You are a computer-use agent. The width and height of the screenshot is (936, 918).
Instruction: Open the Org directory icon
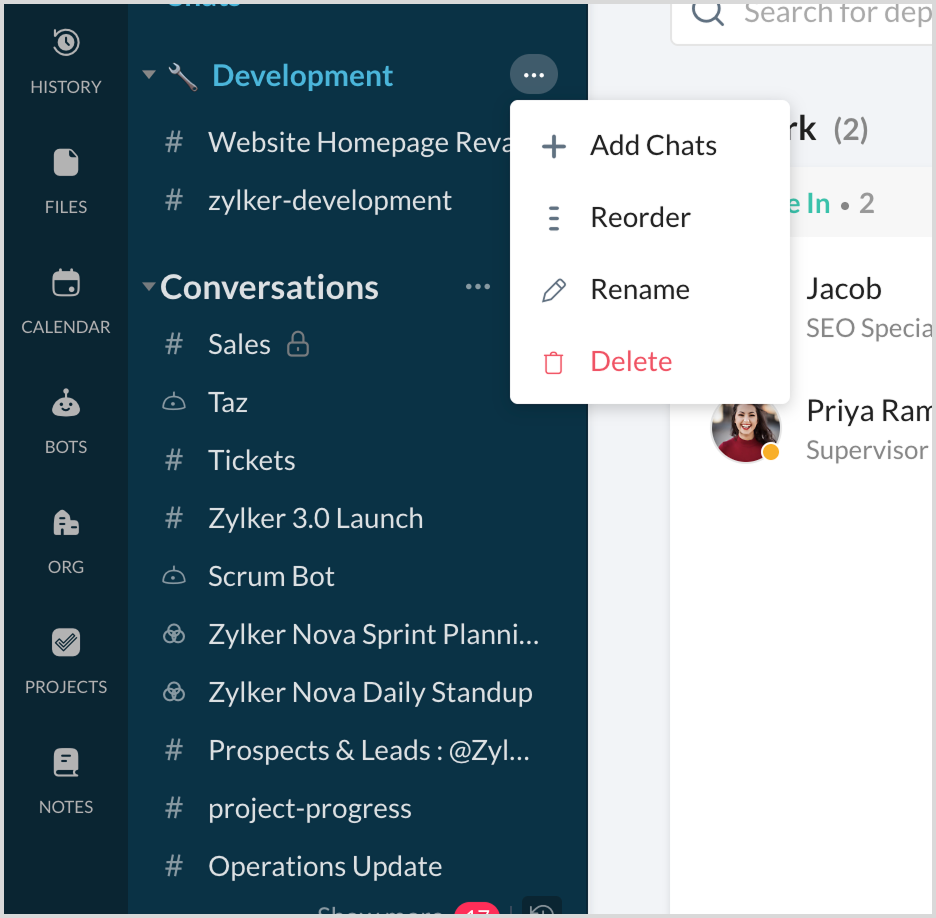coord(66,523)
